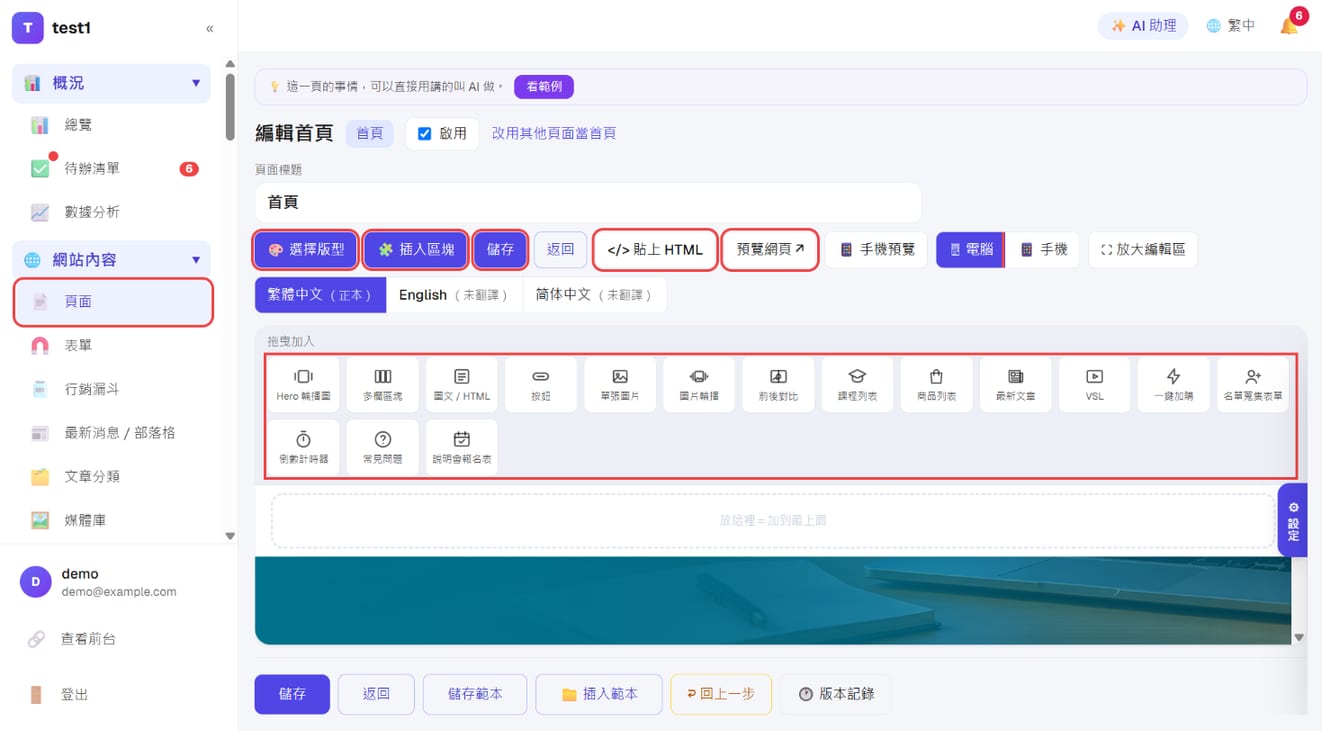Select the 前後對比 block

(778, 385)
